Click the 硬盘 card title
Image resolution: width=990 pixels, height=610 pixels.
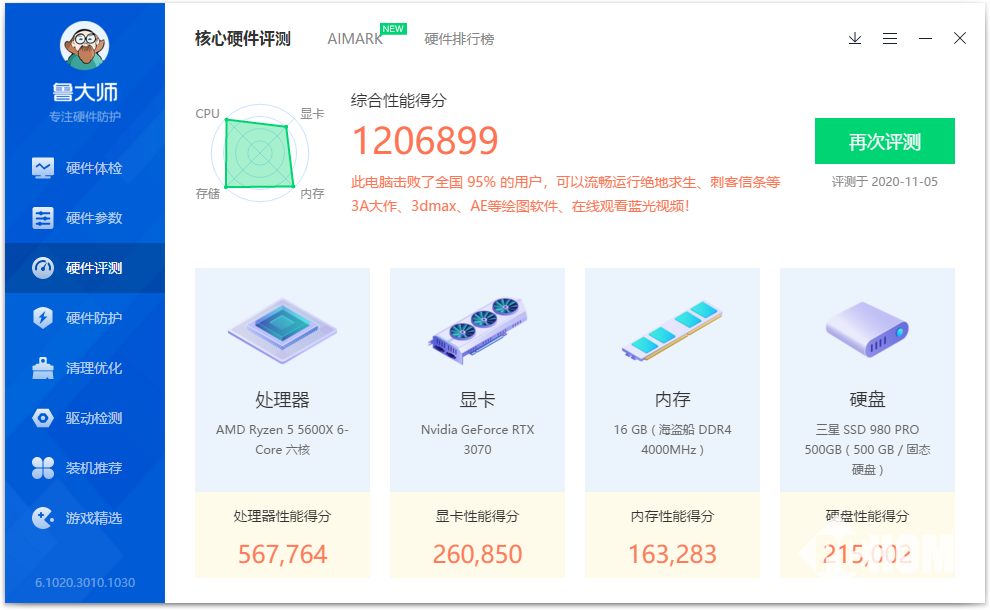click(867, 400)
